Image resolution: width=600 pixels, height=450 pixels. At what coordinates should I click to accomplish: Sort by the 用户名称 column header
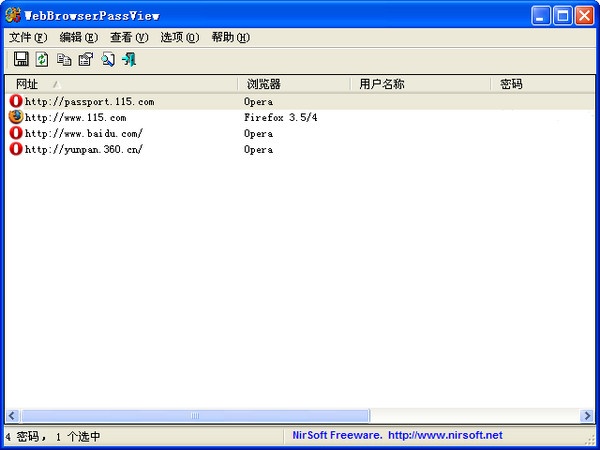tap(420, 84)
